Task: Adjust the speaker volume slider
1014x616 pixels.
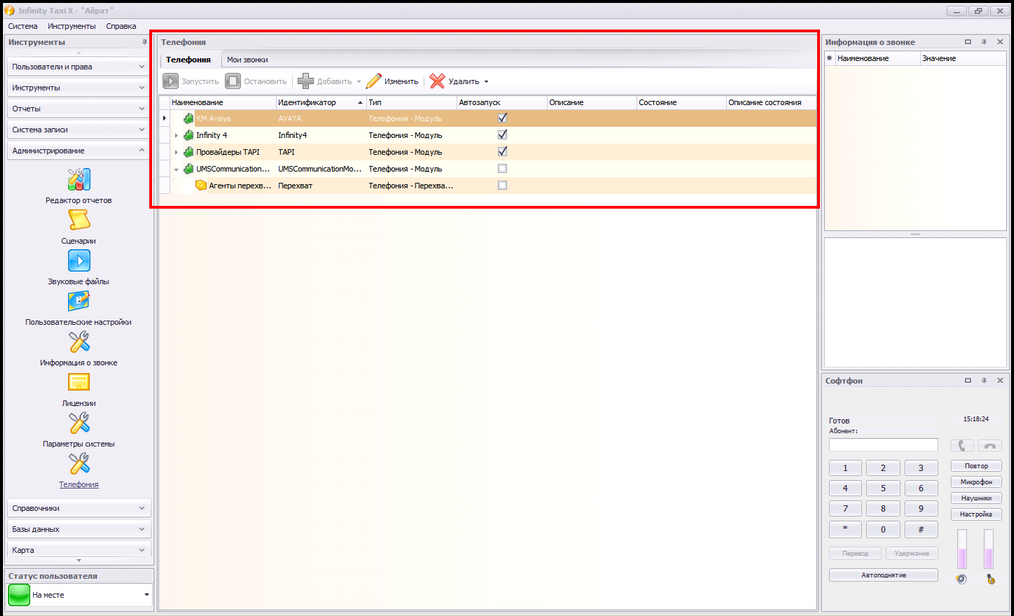Action: (962, 549)
